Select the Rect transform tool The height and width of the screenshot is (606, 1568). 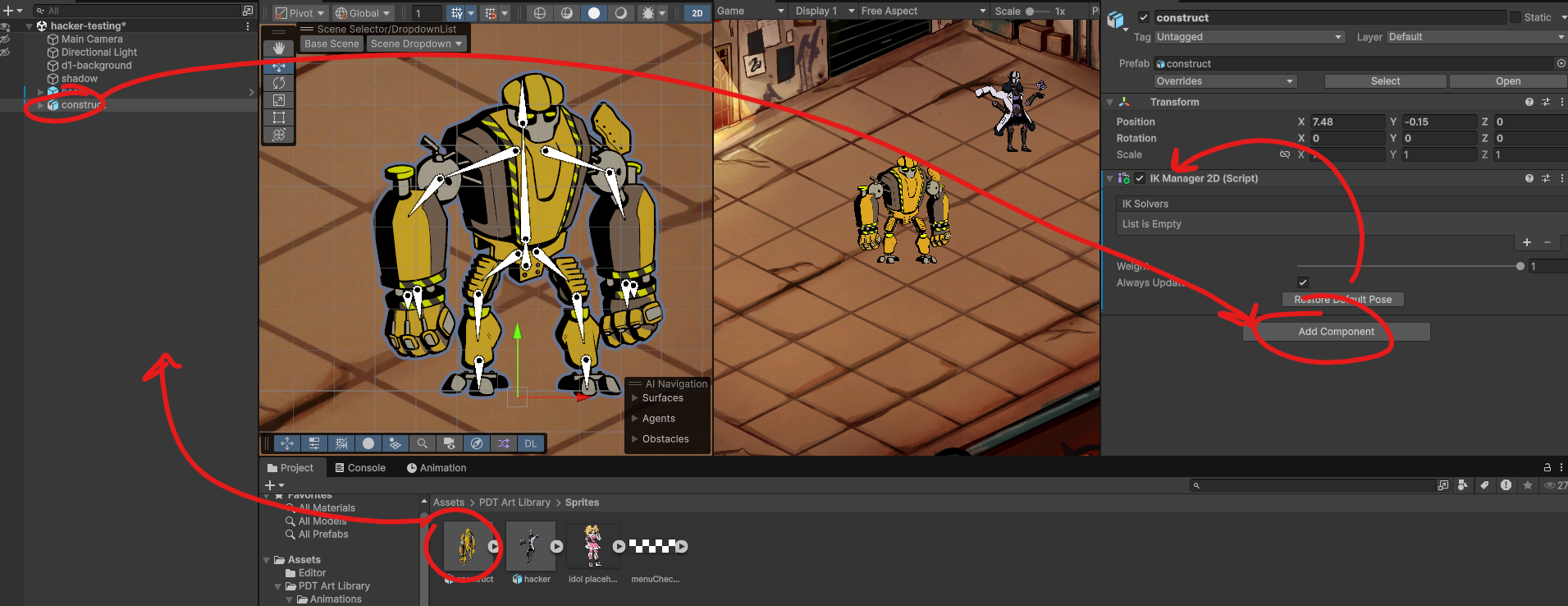pyautogui.click(x=279, y=117)
